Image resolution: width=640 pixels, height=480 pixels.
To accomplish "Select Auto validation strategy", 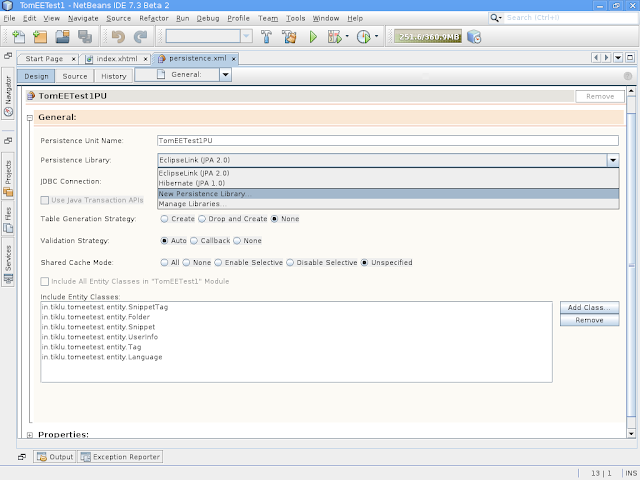I will (x=164, y=240).
